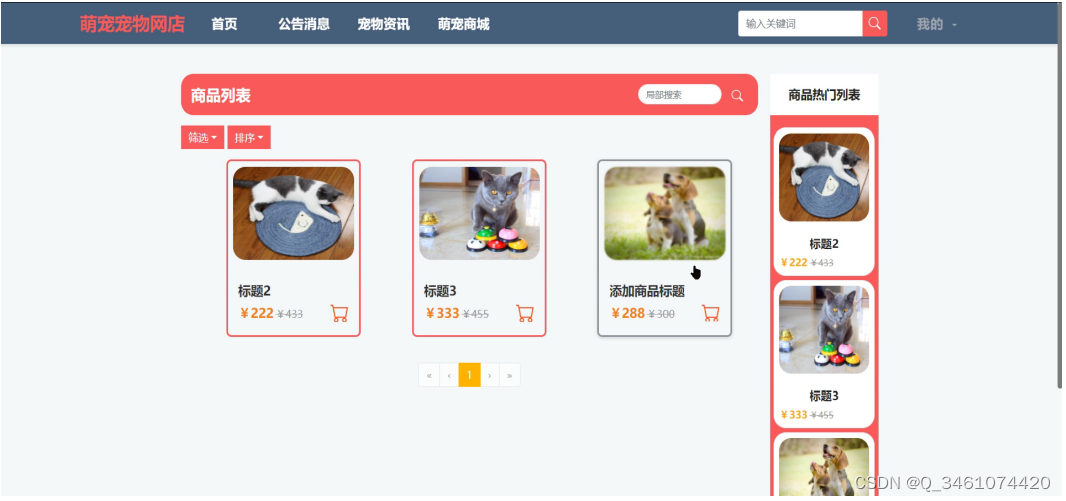
Task: Go to previous page using ‹ pagination arrow
Action: click(449, 375)
